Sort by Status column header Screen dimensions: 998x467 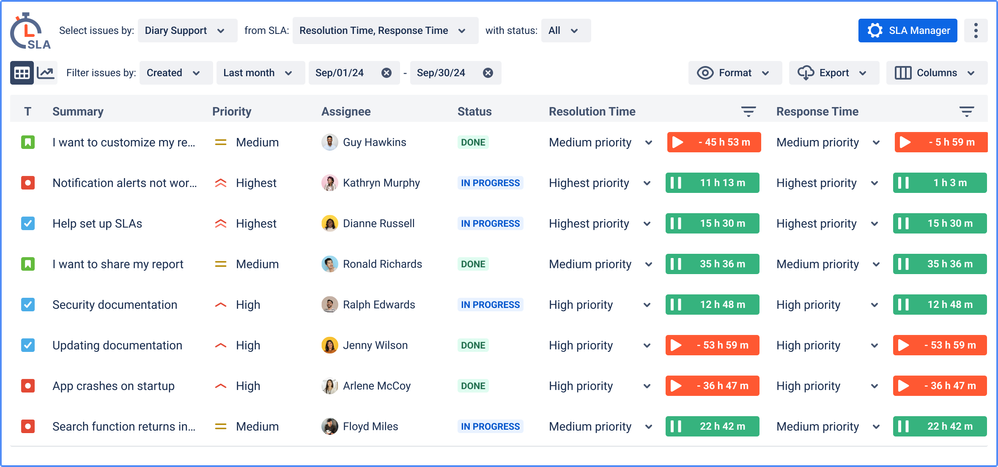[x=474, y=112]
